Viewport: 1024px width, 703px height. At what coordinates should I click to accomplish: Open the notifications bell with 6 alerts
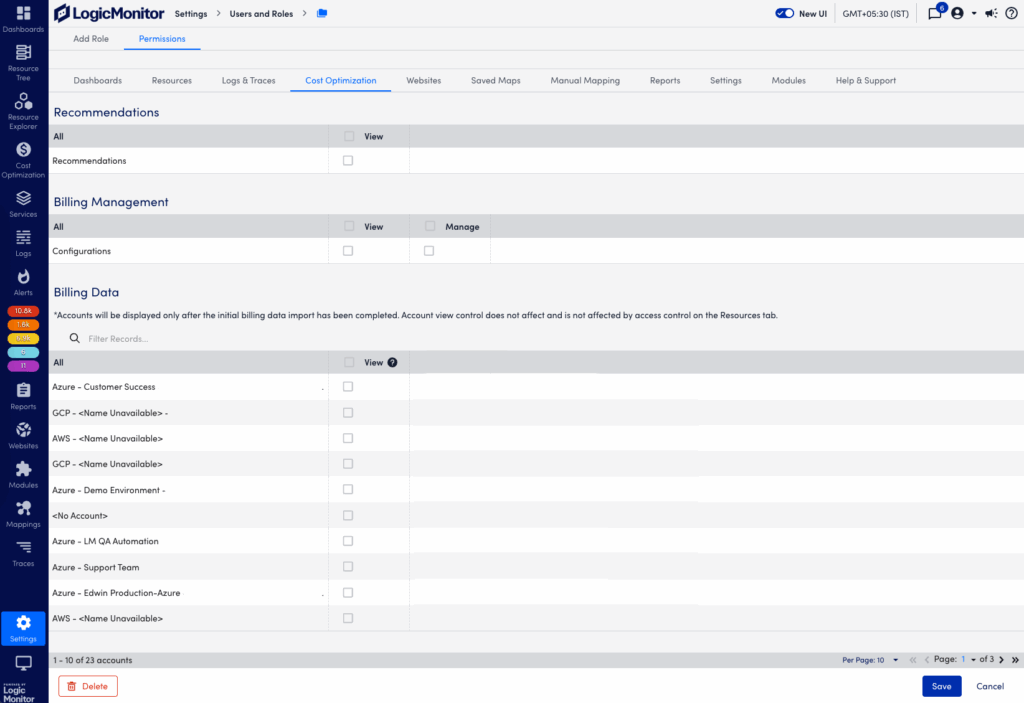934,13
